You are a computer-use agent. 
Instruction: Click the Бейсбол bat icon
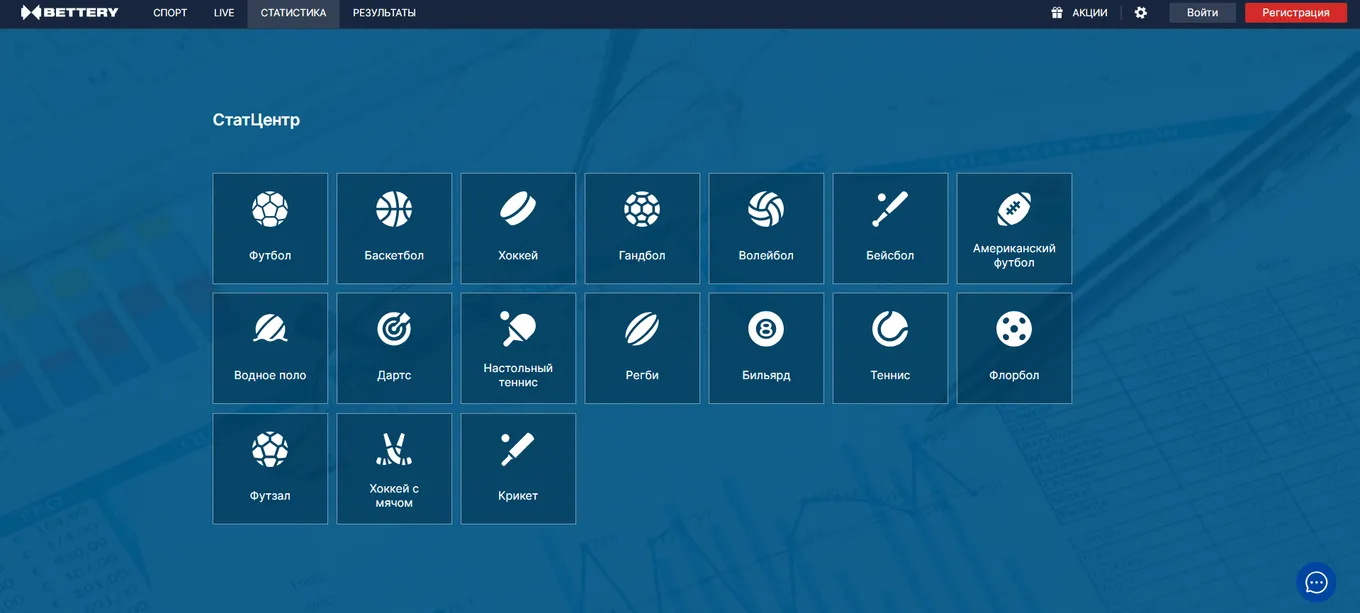pos(890,209)
